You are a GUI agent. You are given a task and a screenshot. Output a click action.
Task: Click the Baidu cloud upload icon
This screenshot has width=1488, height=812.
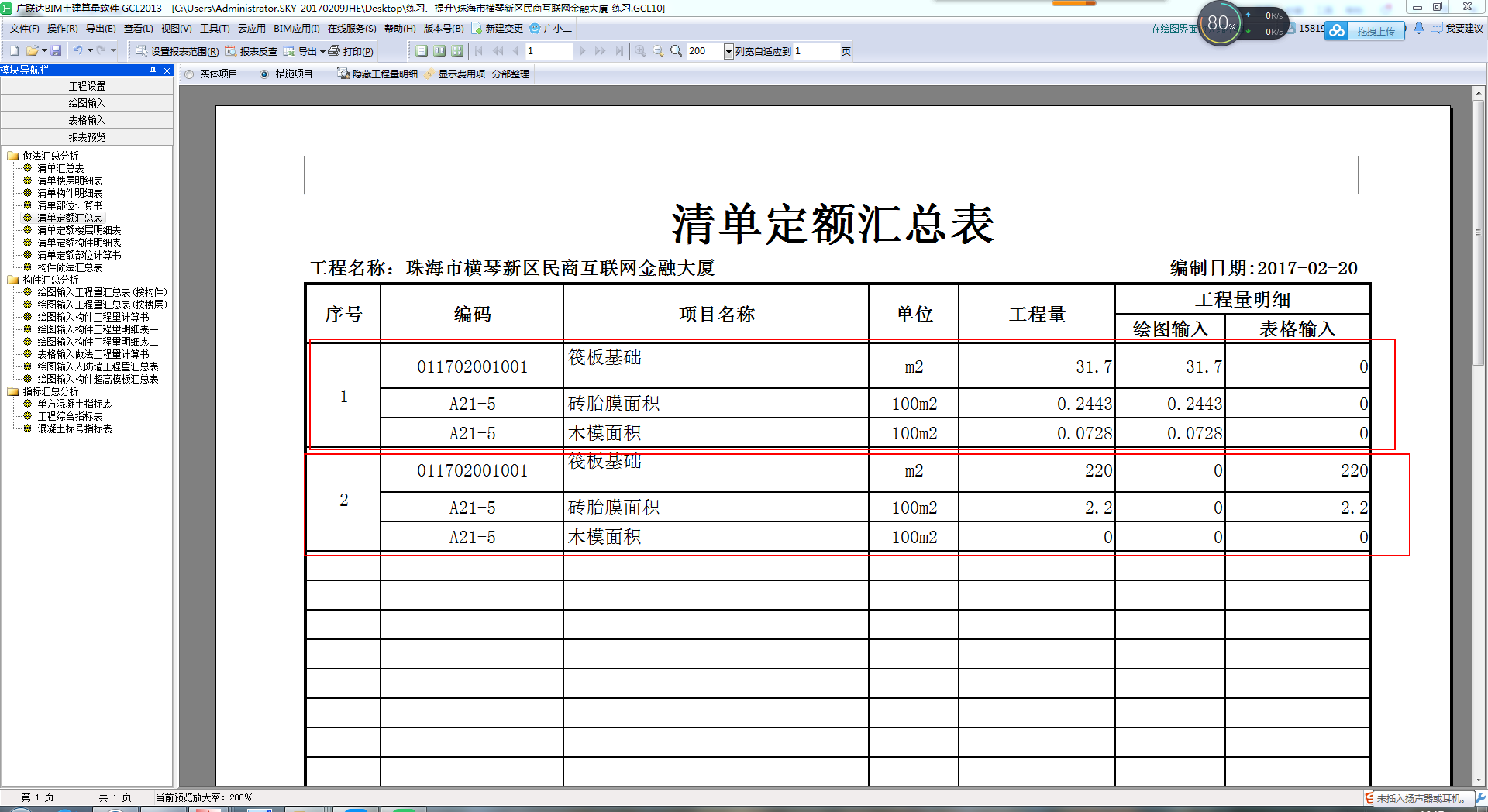click(1336, 31)
